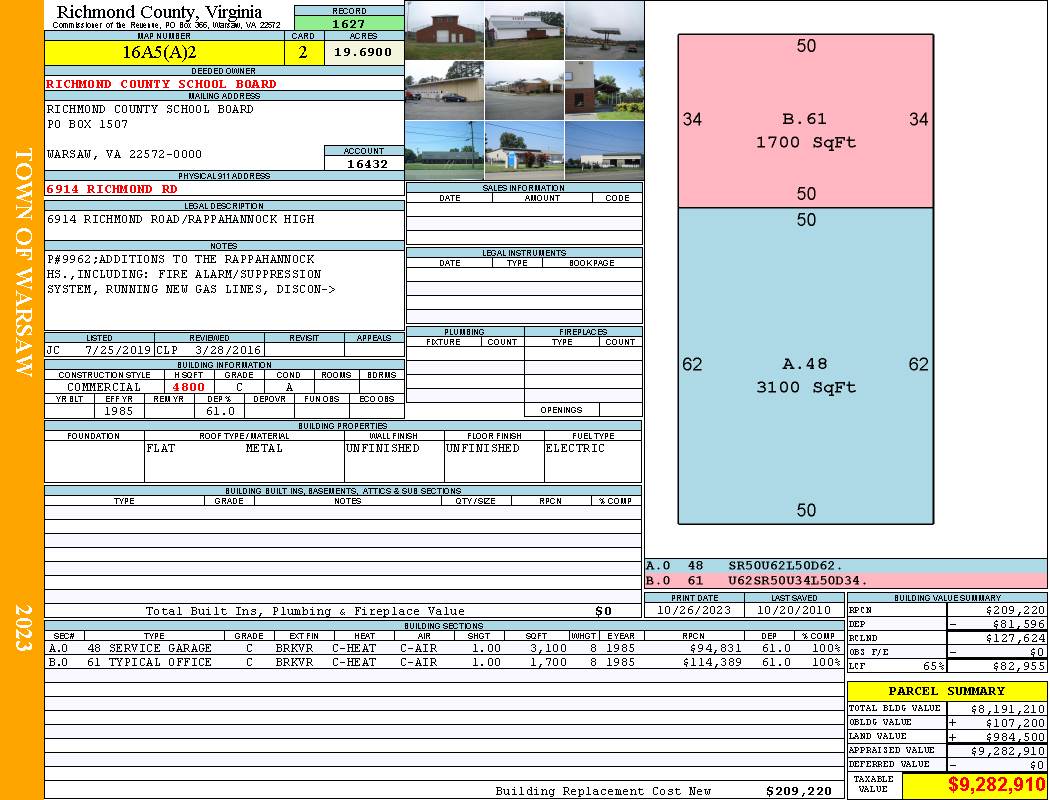Click the tan garage with parked cars photo
This screenshot has width=1050, height=800.
(x=444, y=90)
